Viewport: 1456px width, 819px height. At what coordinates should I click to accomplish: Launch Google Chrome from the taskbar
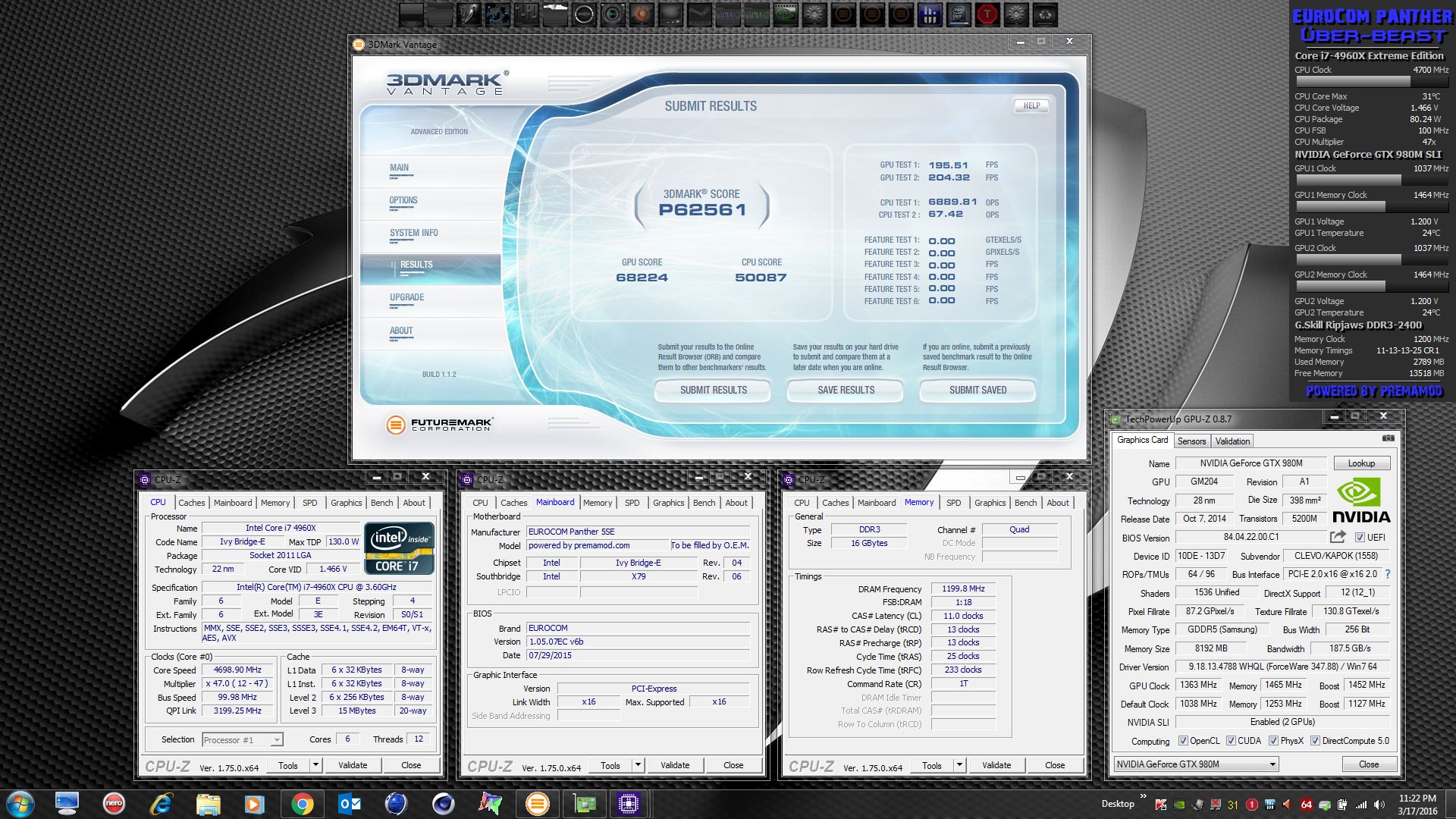point(302,803)
